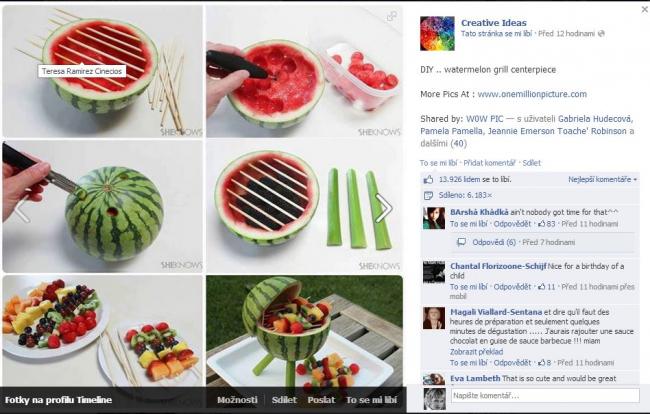Click the thumbs-up icon beside 13.926 lidem
Screen dimensions: 650x414
coord(428,179)
